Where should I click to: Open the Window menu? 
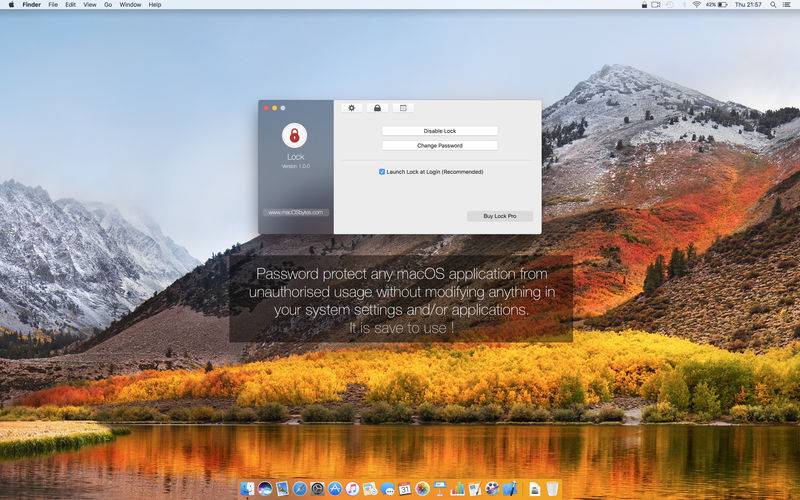coord(130,5)
